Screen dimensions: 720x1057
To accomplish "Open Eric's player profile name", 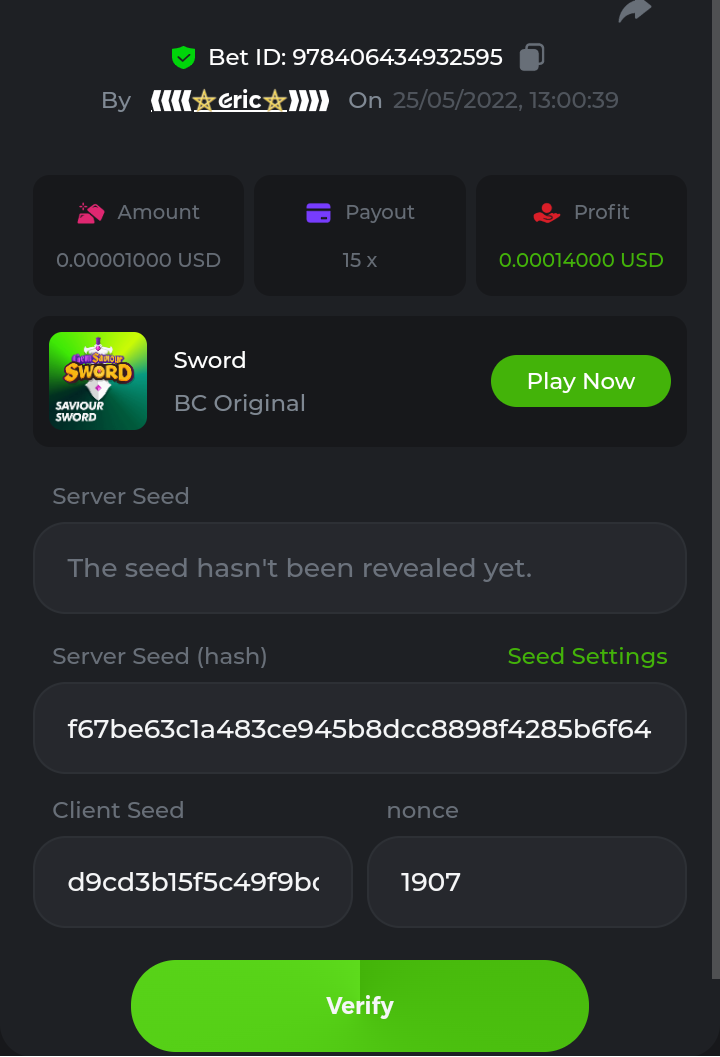I will pos(240,100).
